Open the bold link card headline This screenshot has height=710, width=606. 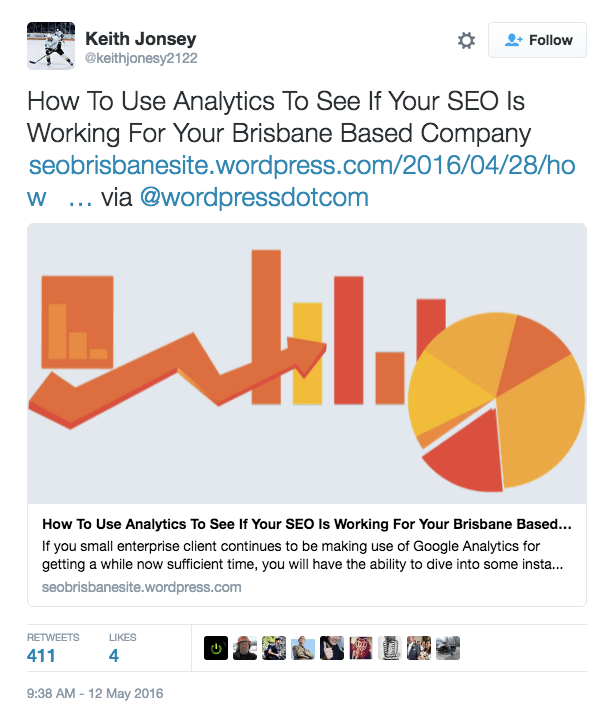point(306,523)
